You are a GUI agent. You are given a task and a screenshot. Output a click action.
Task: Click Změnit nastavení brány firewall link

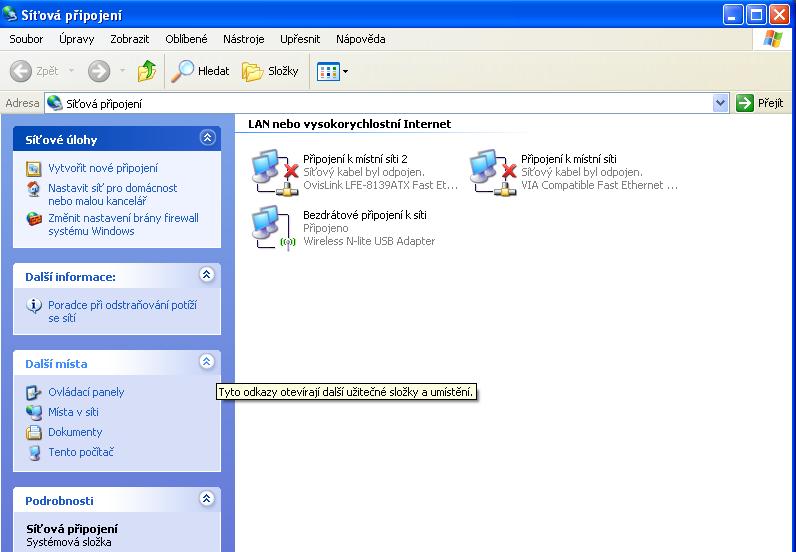pyautogui.click(x=123, y=224)
